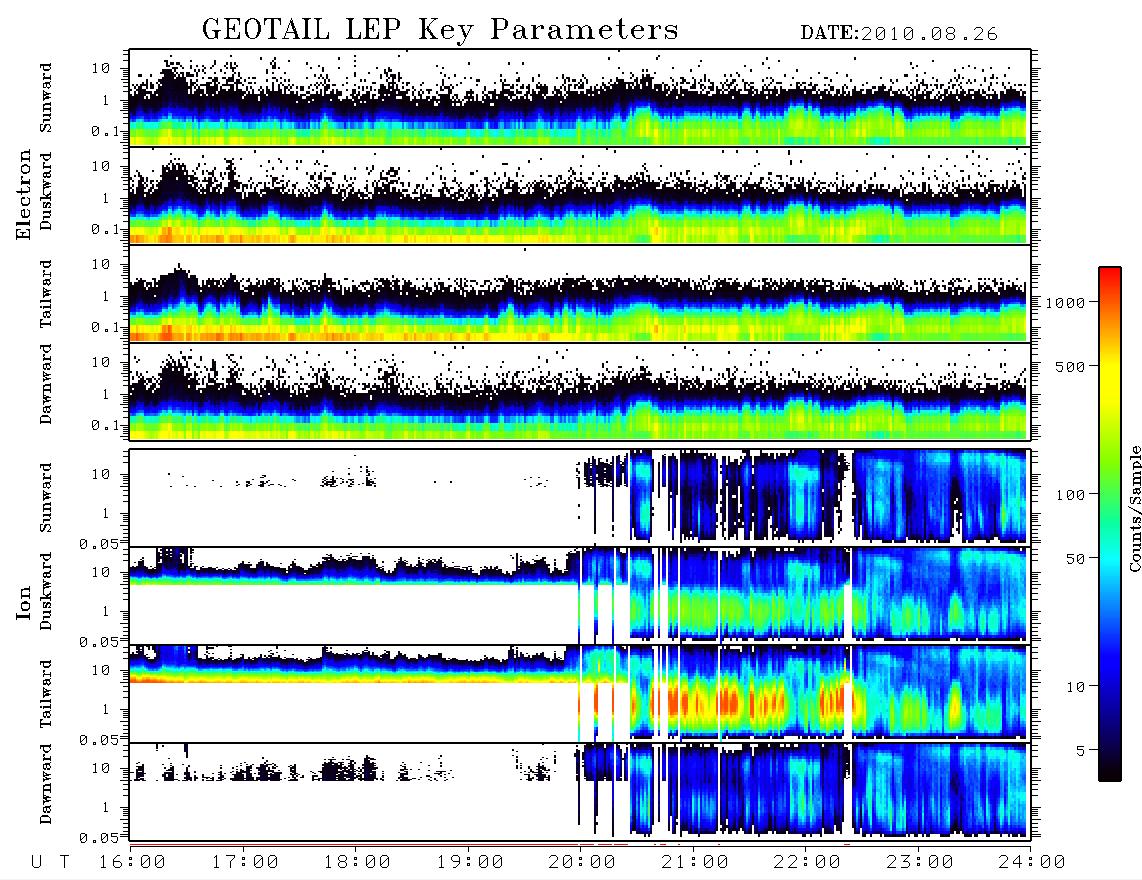1142x880 pixels.
Task: Click the 21:00 time tick label
Action: (x=695, y=863)
